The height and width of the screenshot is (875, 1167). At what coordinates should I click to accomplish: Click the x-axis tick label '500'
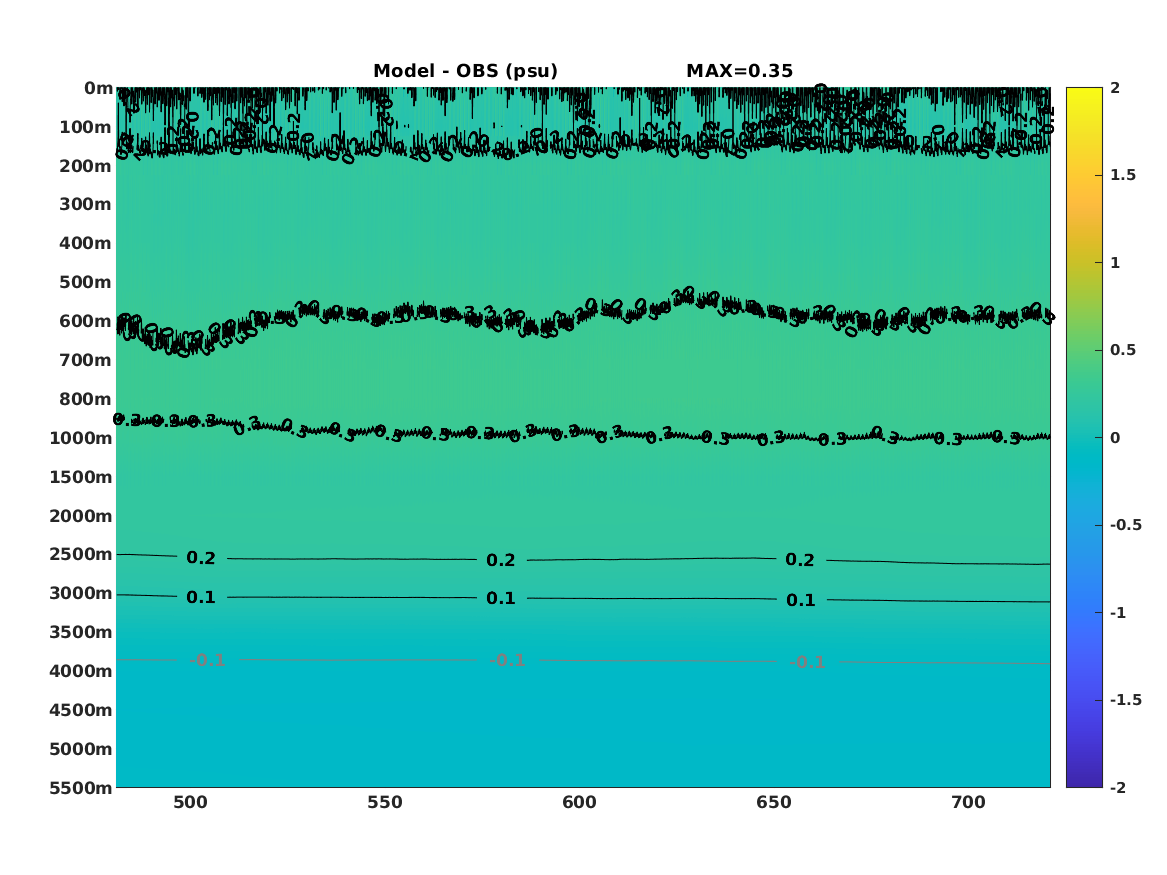pos(191,802)
